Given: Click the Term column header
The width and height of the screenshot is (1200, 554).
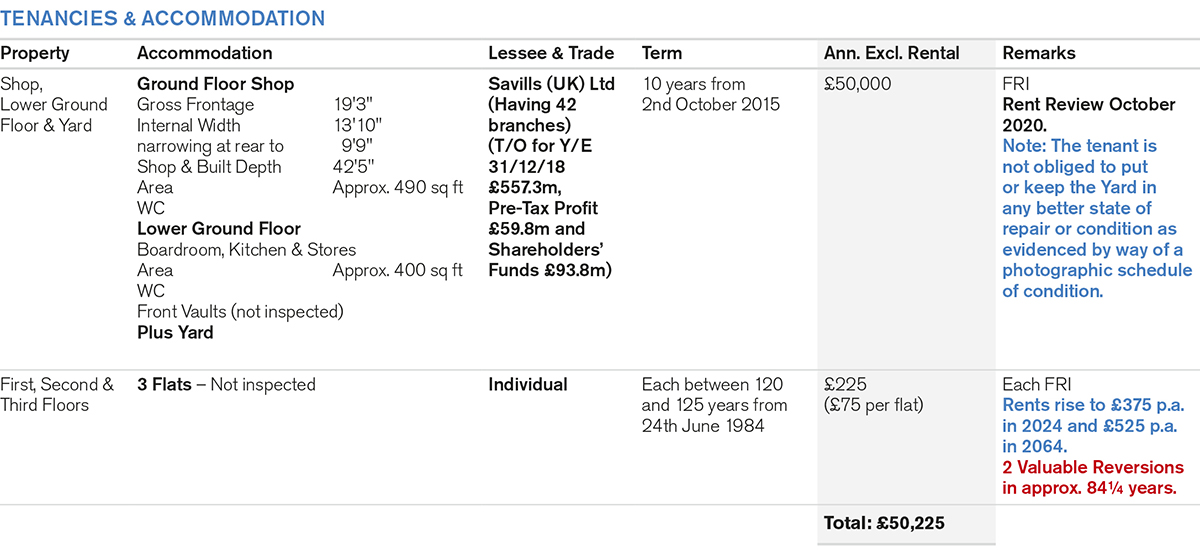Looking at the screenshot, I should click(662, 54).
